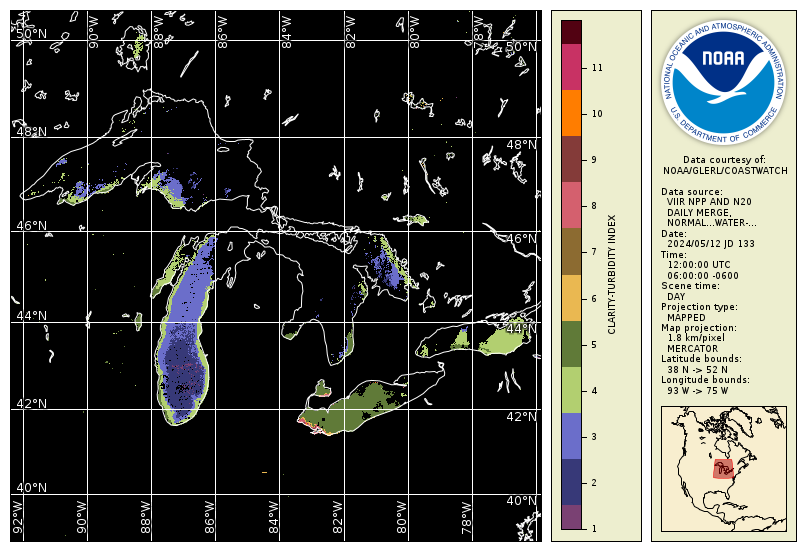Pick the bright orange index 10 legend color
The width and height of the screenshot is (806, 551).
[571, 113]
